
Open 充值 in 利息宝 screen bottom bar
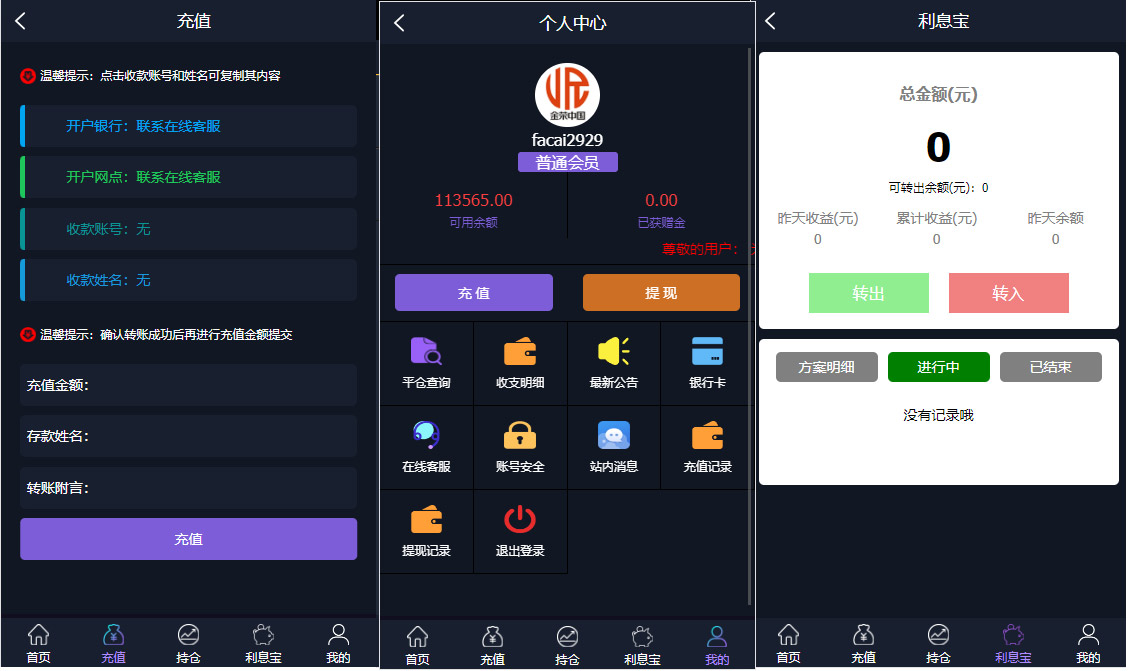pos(863,643)
